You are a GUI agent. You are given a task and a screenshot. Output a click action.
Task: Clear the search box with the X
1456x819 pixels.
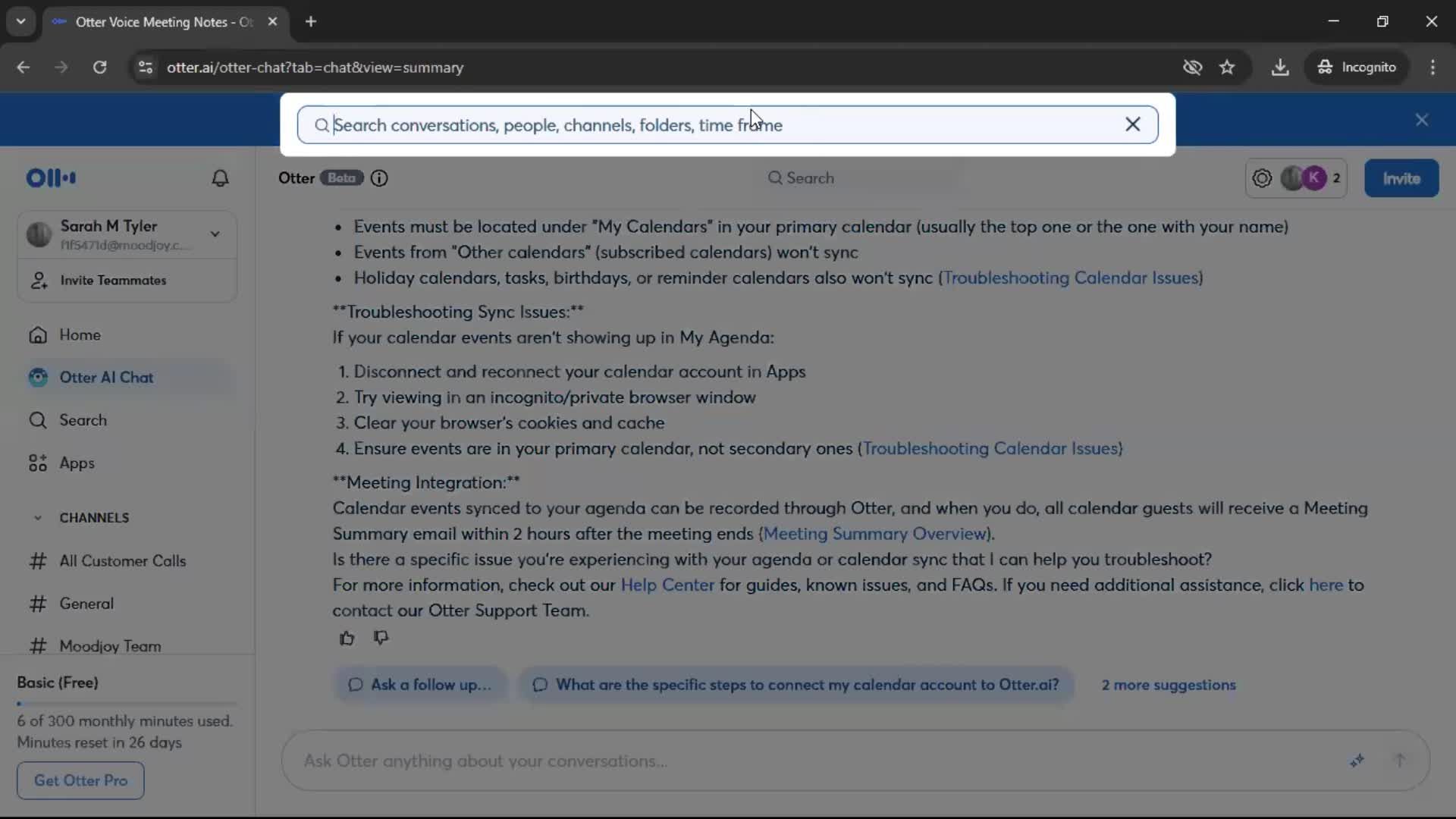1132,124
